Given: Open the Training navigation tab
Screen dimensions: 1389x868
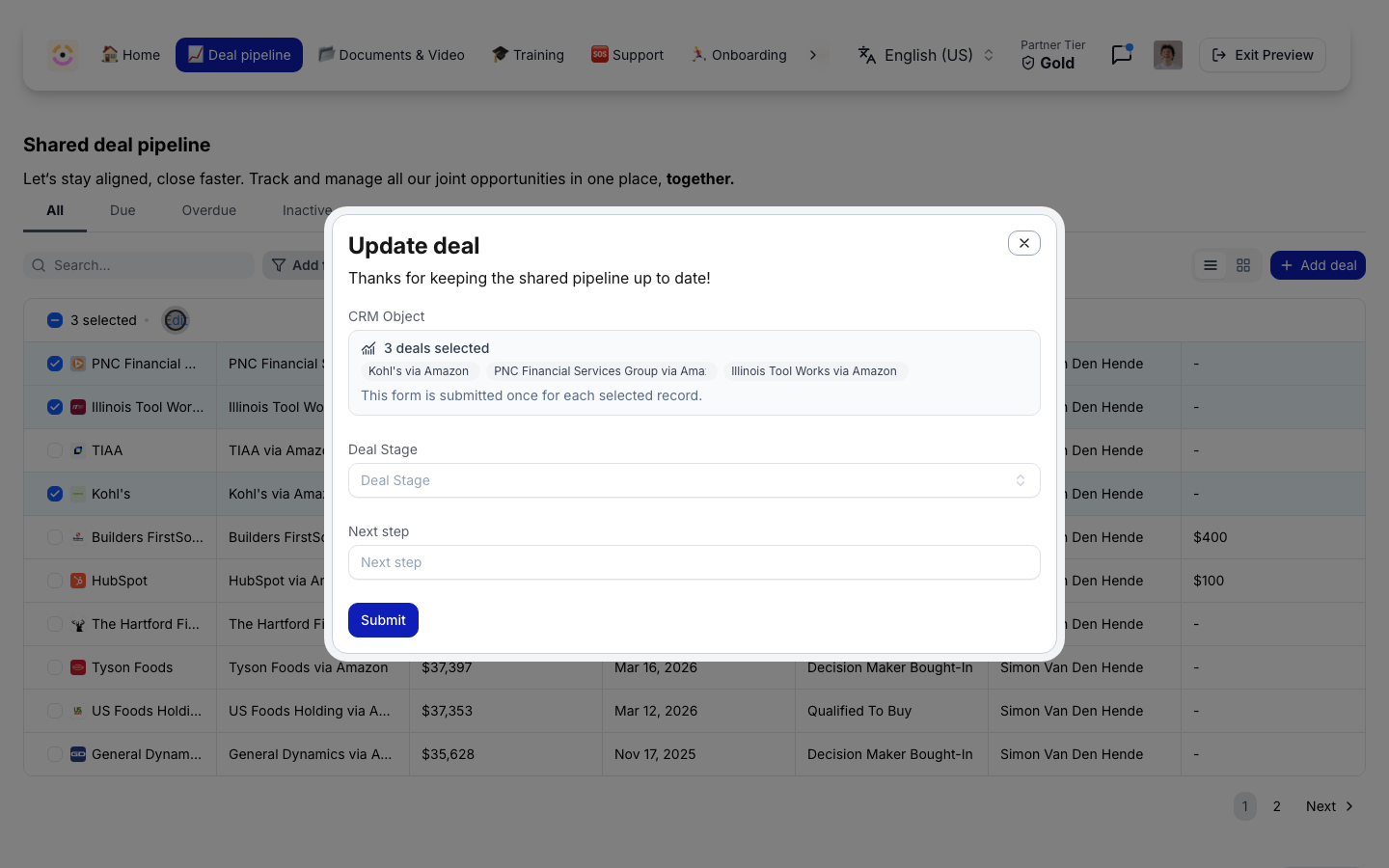Looking at the screenshot, I should (x=528, y=55).
